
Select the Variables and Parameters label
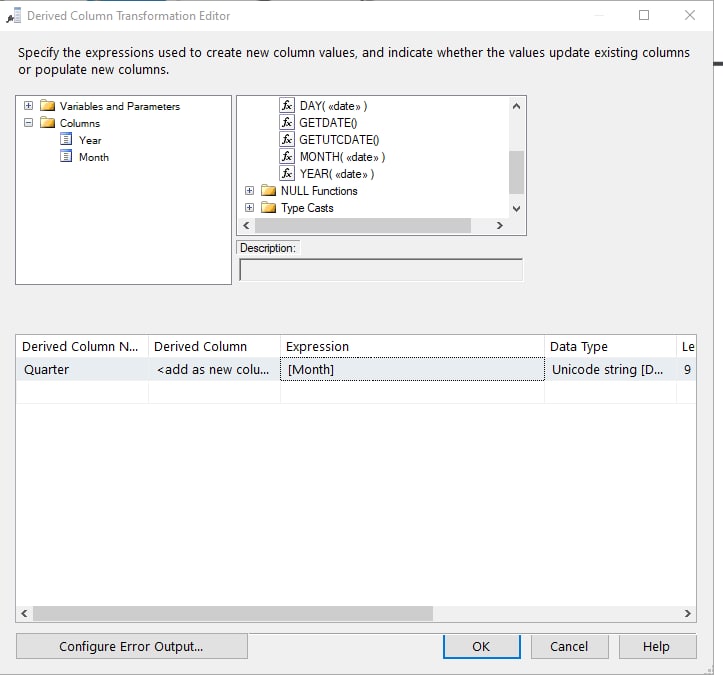pos(120,107)
